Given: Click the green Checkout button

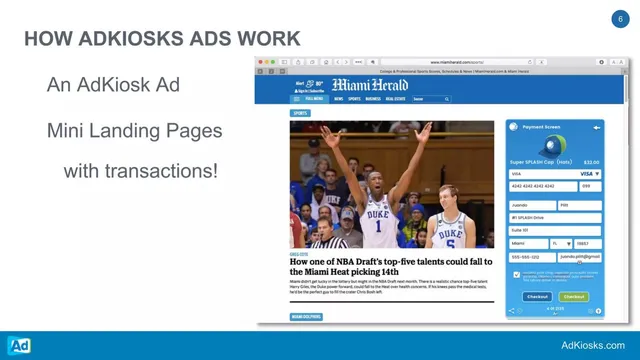Looking at the screenshot, I should (x=573, y=297).
